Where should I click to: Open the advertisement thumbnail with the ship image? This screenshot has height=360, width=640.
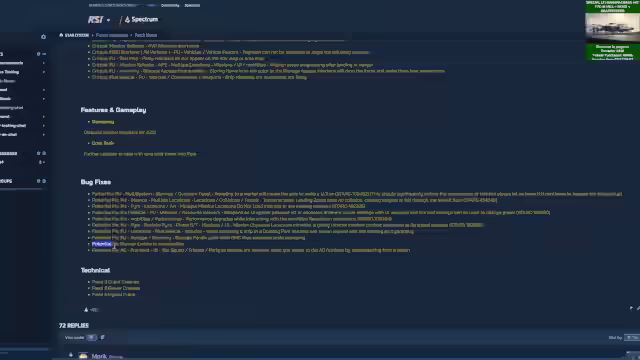point(612,28)
